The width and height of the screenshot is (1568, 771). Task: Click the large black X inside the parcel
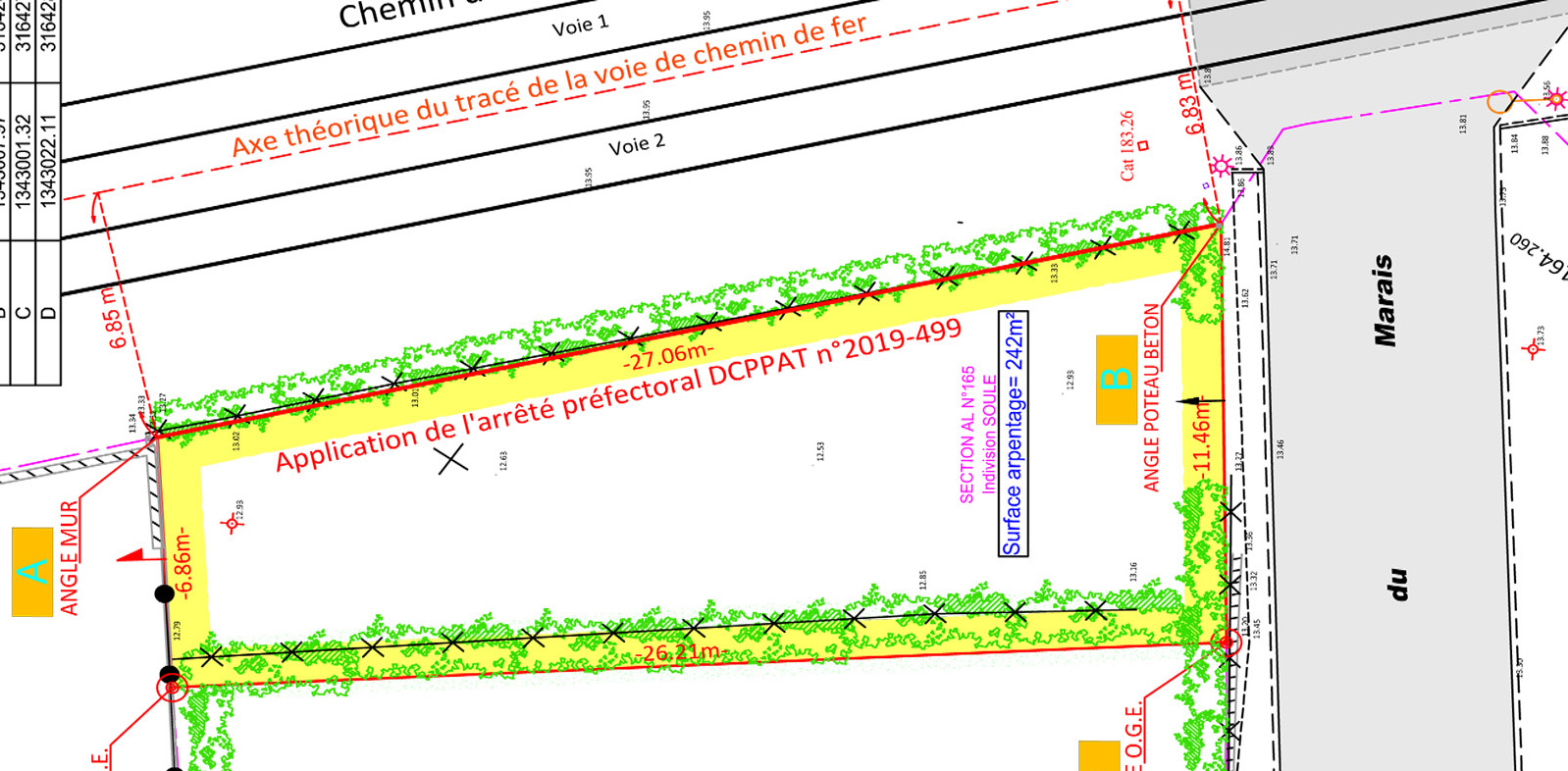452,458
